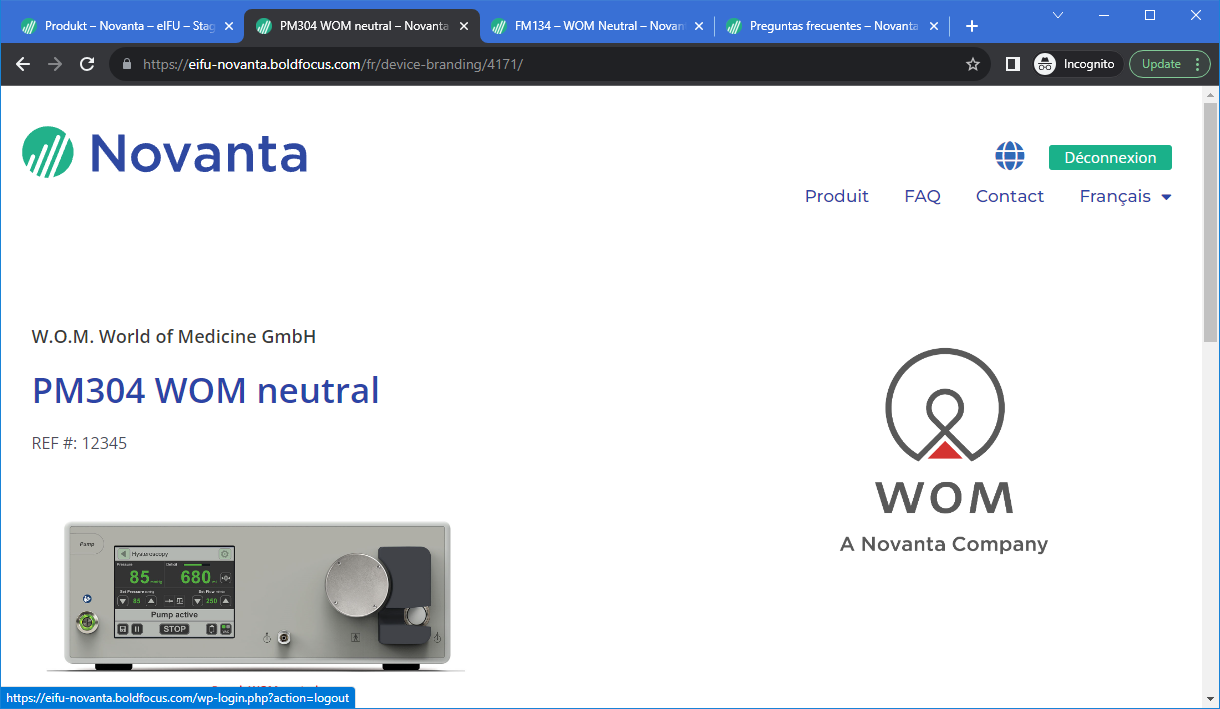
Task: Open the Produit menu link
Action: point(837,196)
